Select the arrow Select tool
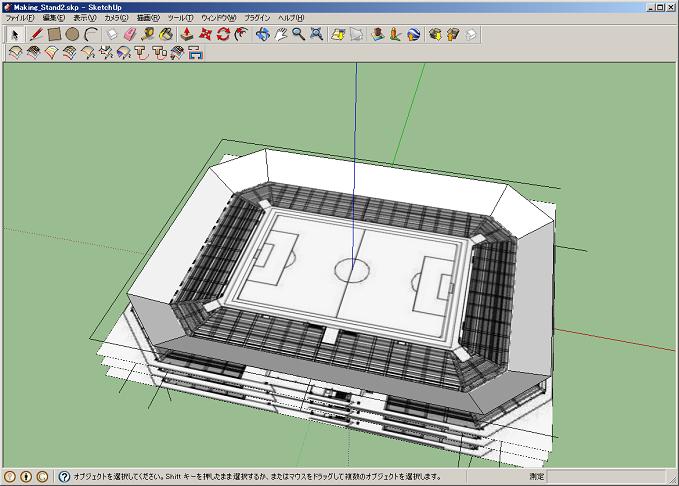Screen dimensions: 679x486 (14, 34)
